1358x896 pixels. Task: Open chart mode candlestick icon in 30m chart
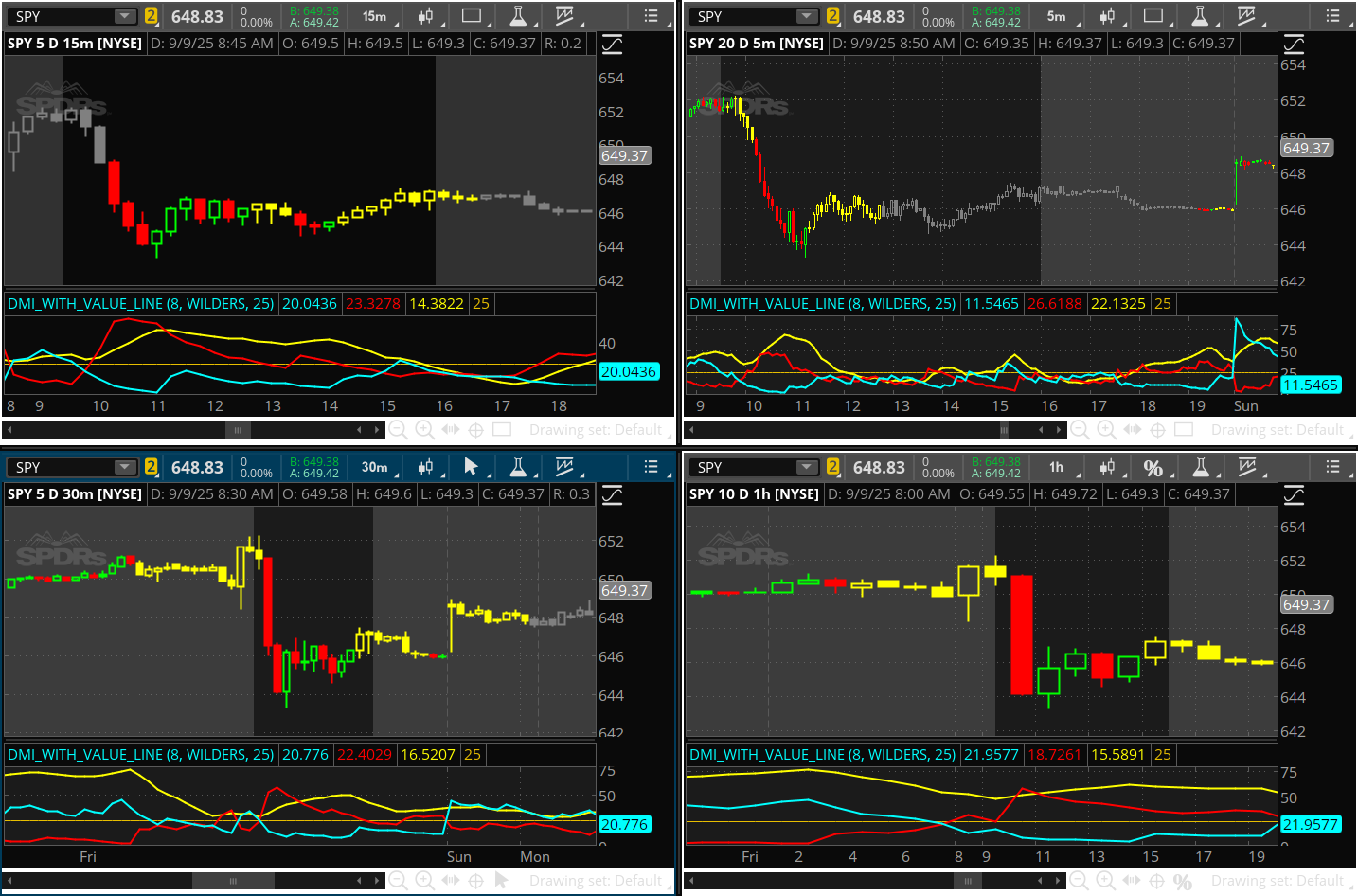pyautogui.click(x=426, y=467)
